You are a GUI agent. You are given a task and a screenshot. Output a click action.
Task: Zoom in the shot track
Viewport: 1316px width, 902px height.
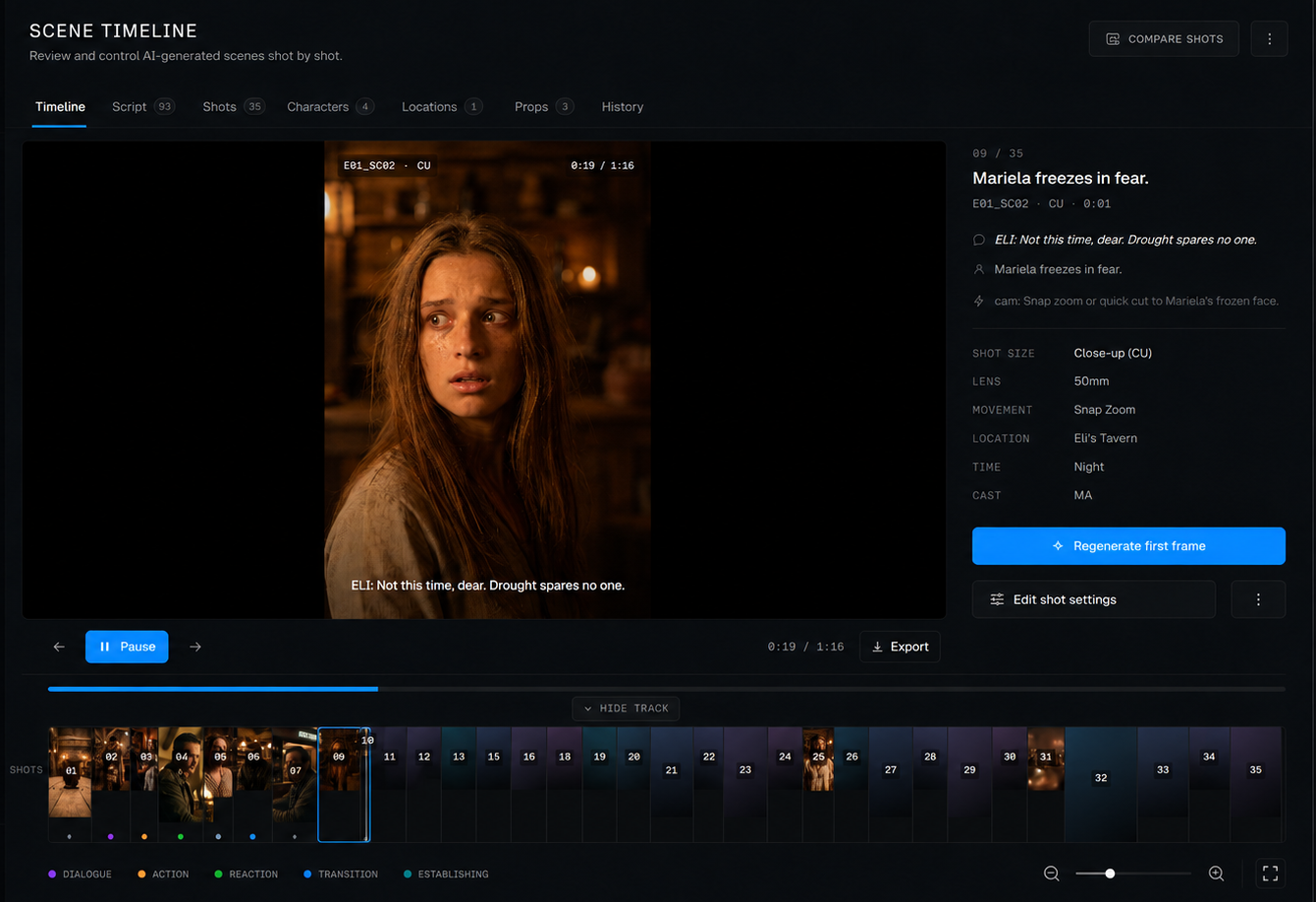pyautogui.click(x=1216, y=874)
